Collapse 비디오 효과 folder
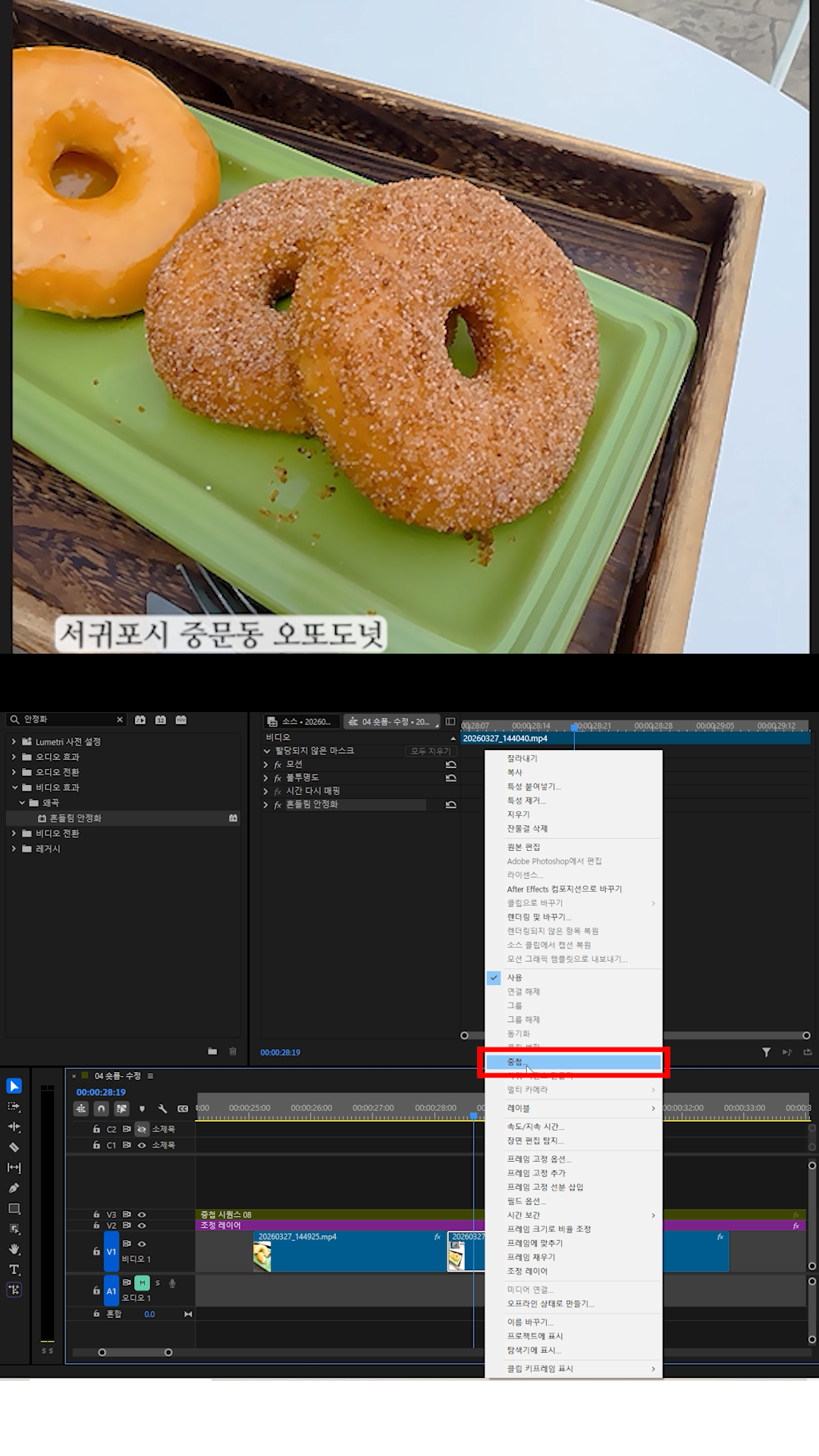 [x=14, y=787]
